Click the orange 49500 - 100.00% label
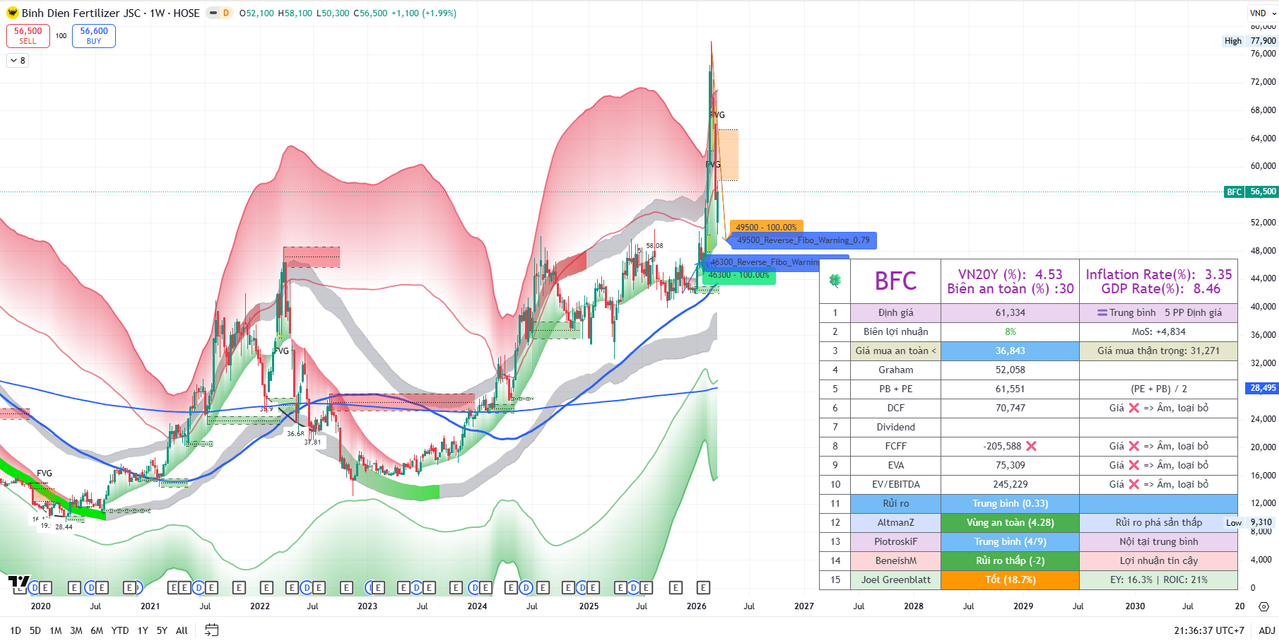 (x=766, y=227)
